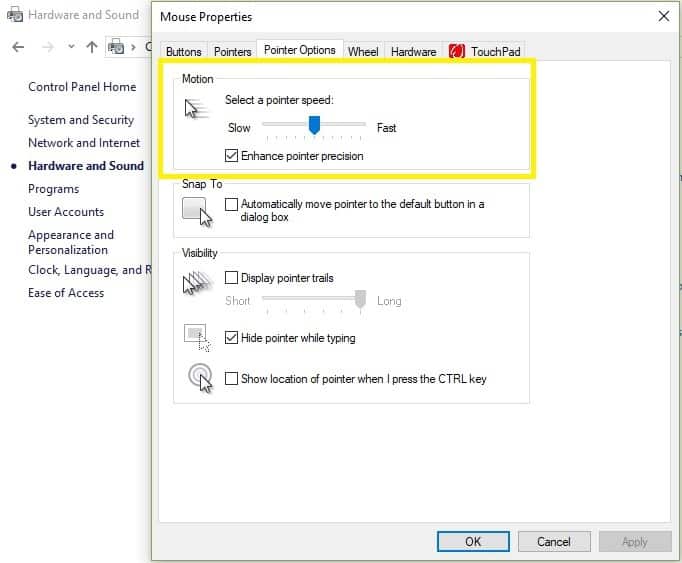Image resolution: width=682 pixels, height=563 pixels.
Task: Switch to the Wheel tab
Action: pos(363,52)
